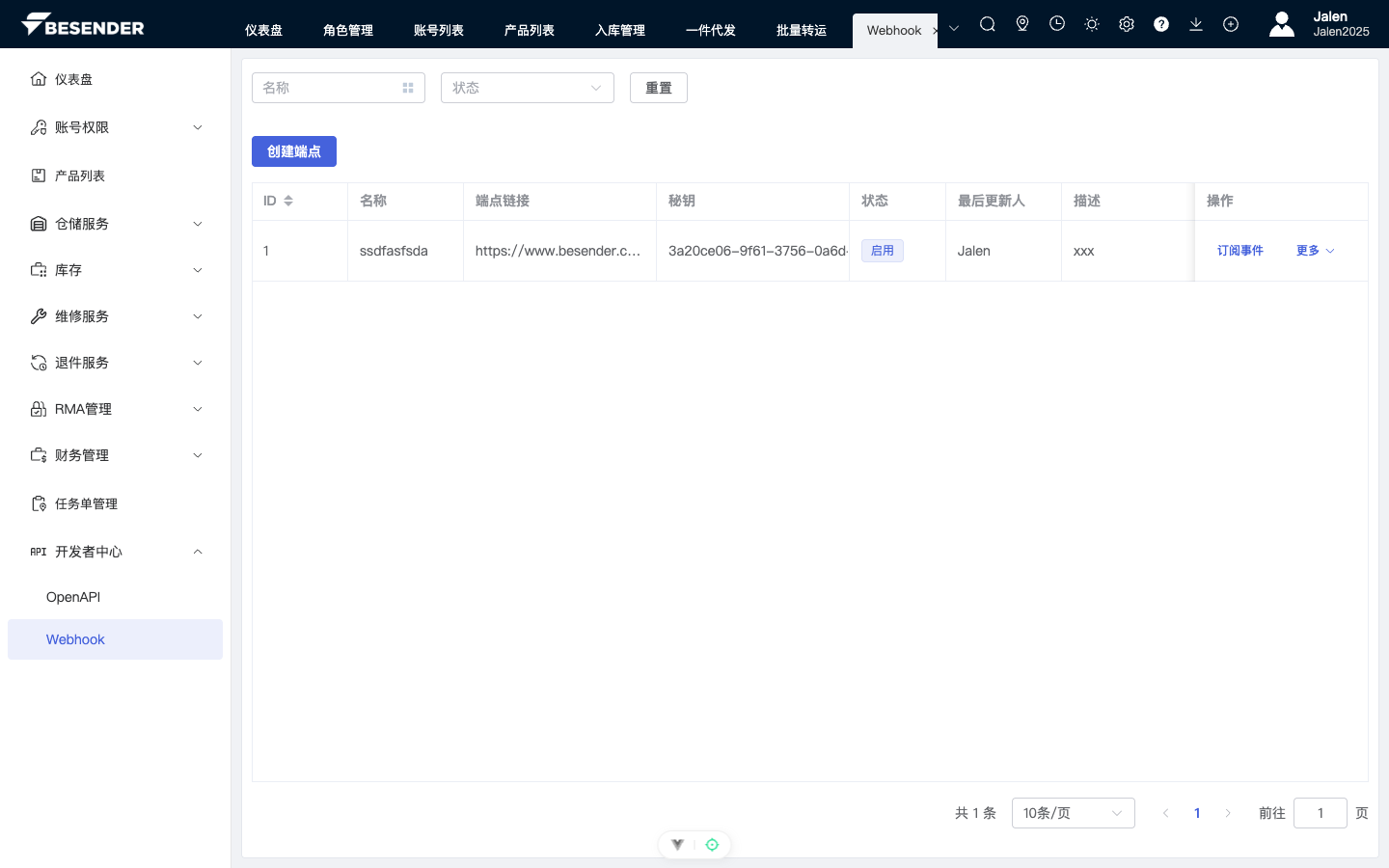1389x868 pixels.
Task: Click the 任务单管理 sidebar icon
Action: pyautogui.click(x=39, y=503)
